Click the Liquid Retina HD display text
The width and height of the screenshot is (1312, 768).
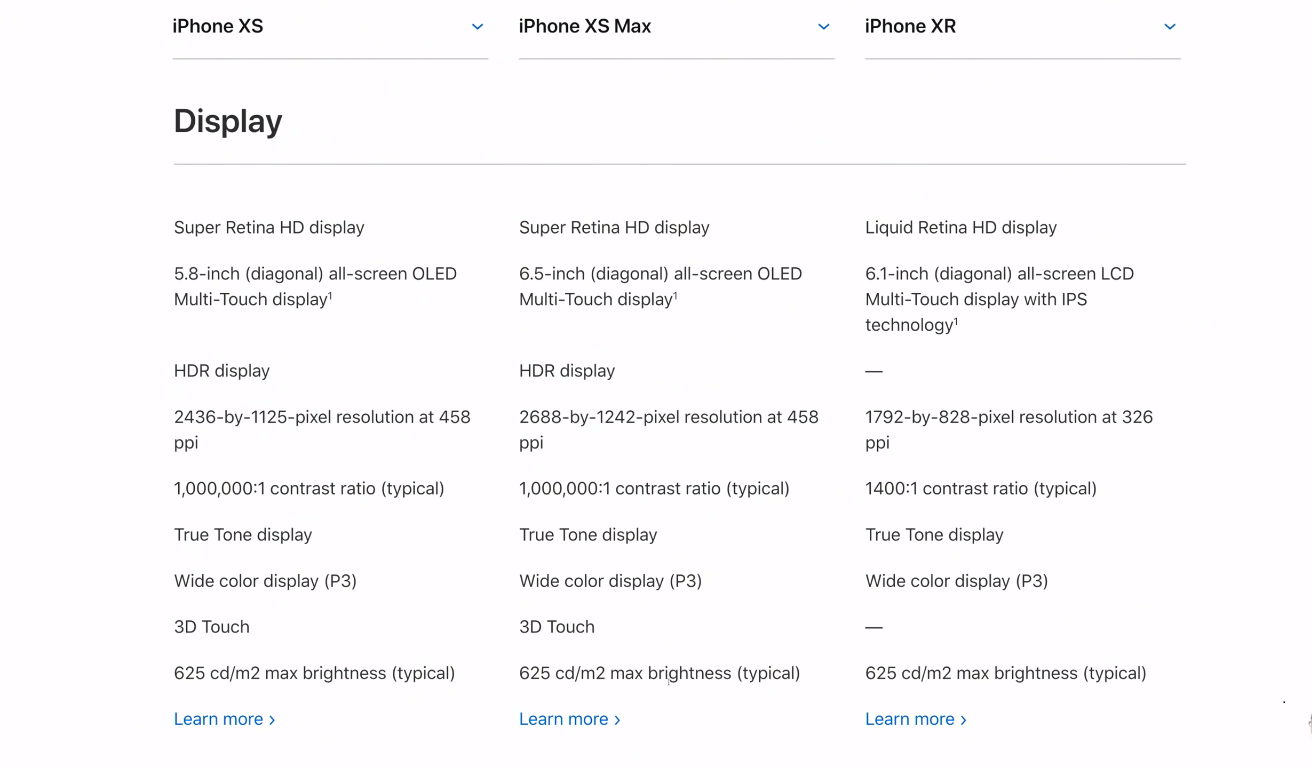pyautogui.click(x=961, y=227)
